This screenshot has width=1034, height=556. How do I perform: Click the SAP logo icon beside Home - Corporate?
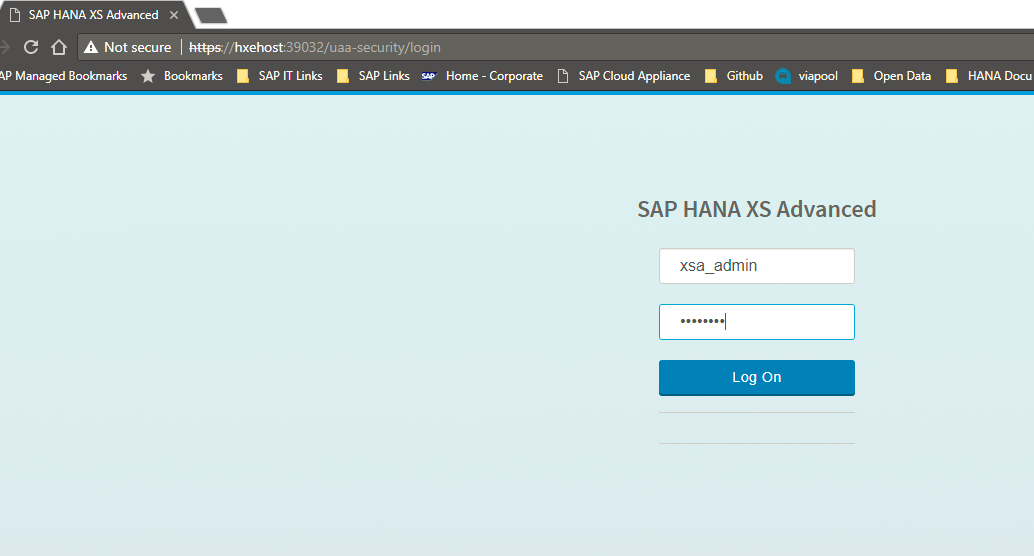(x=429, y=76)
